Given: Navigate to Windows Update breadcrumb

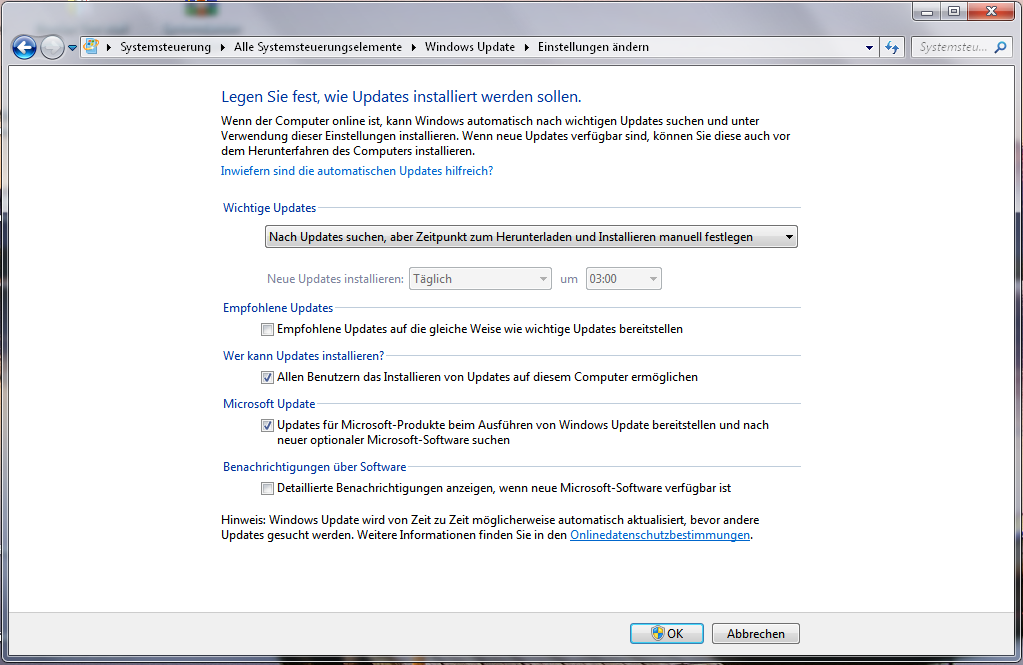Looking at the screenshot, I should [x=470, y=47].
